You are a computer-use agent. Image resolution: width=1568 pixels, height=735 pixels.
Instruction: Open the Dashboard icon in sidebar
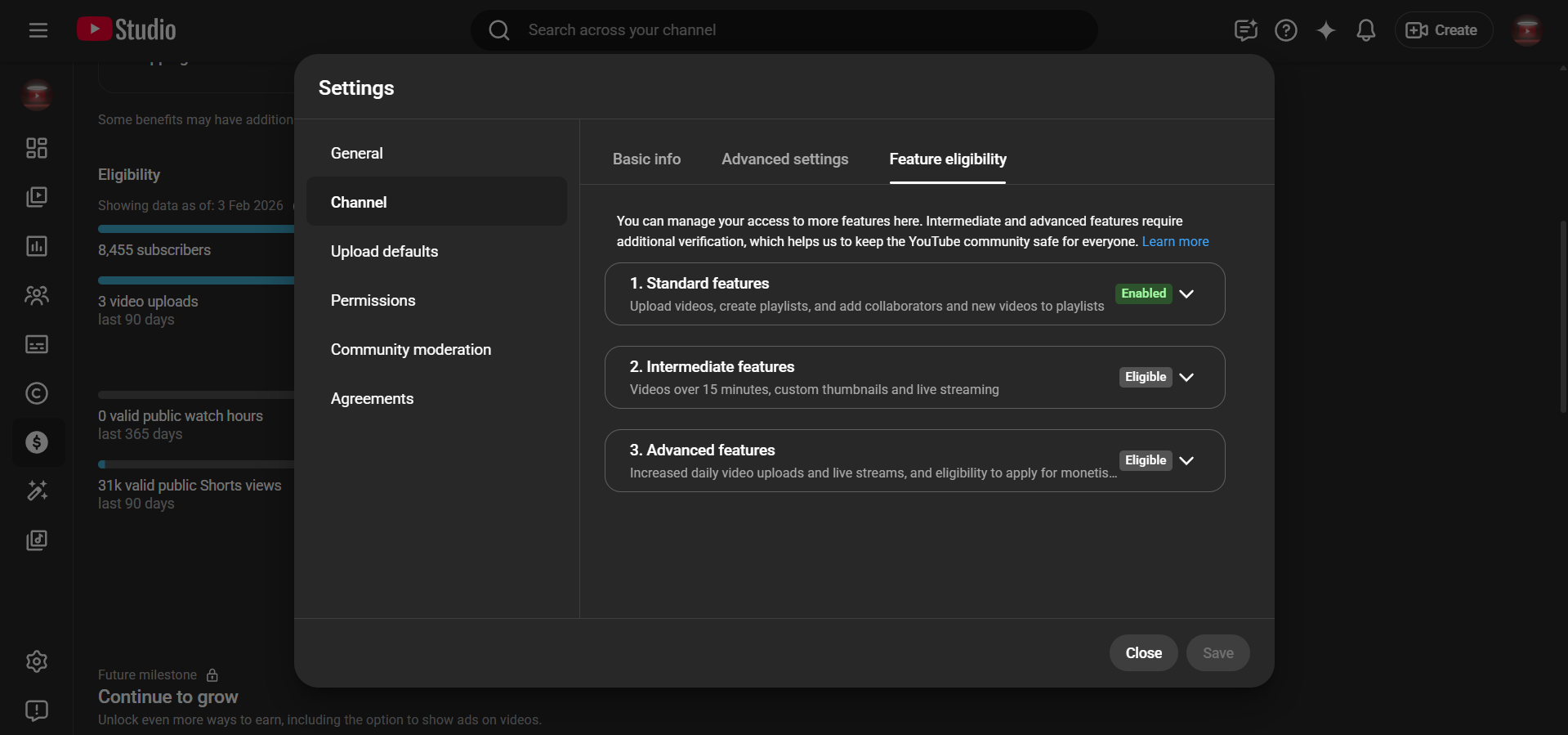(x=37, y=148)
